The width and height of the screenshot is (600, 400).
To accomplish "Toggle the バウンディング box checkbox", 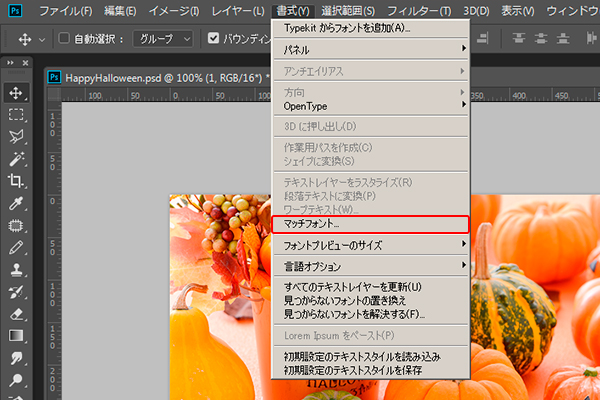I will 214,38.
